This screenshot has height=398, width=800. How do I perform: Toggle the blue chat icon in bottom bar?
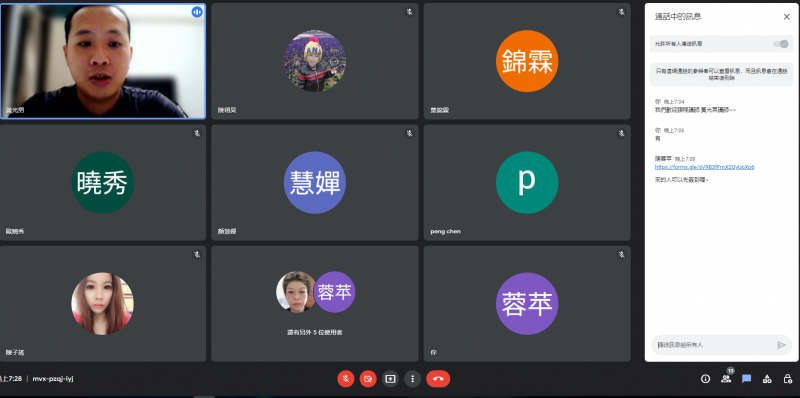(746, 379)
